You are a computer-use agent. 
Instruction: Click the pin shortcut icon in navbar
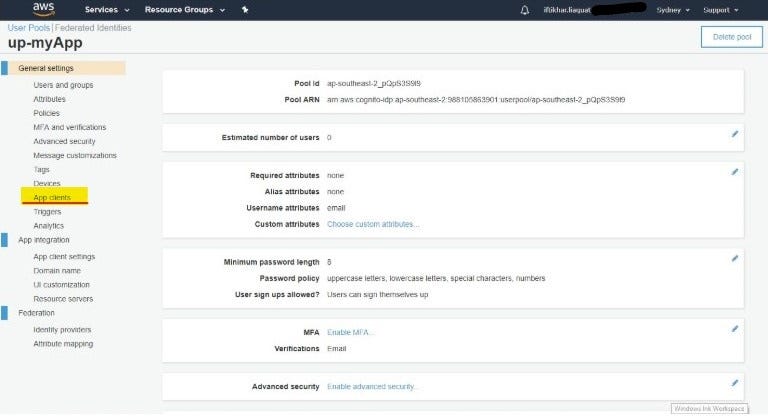245,10
